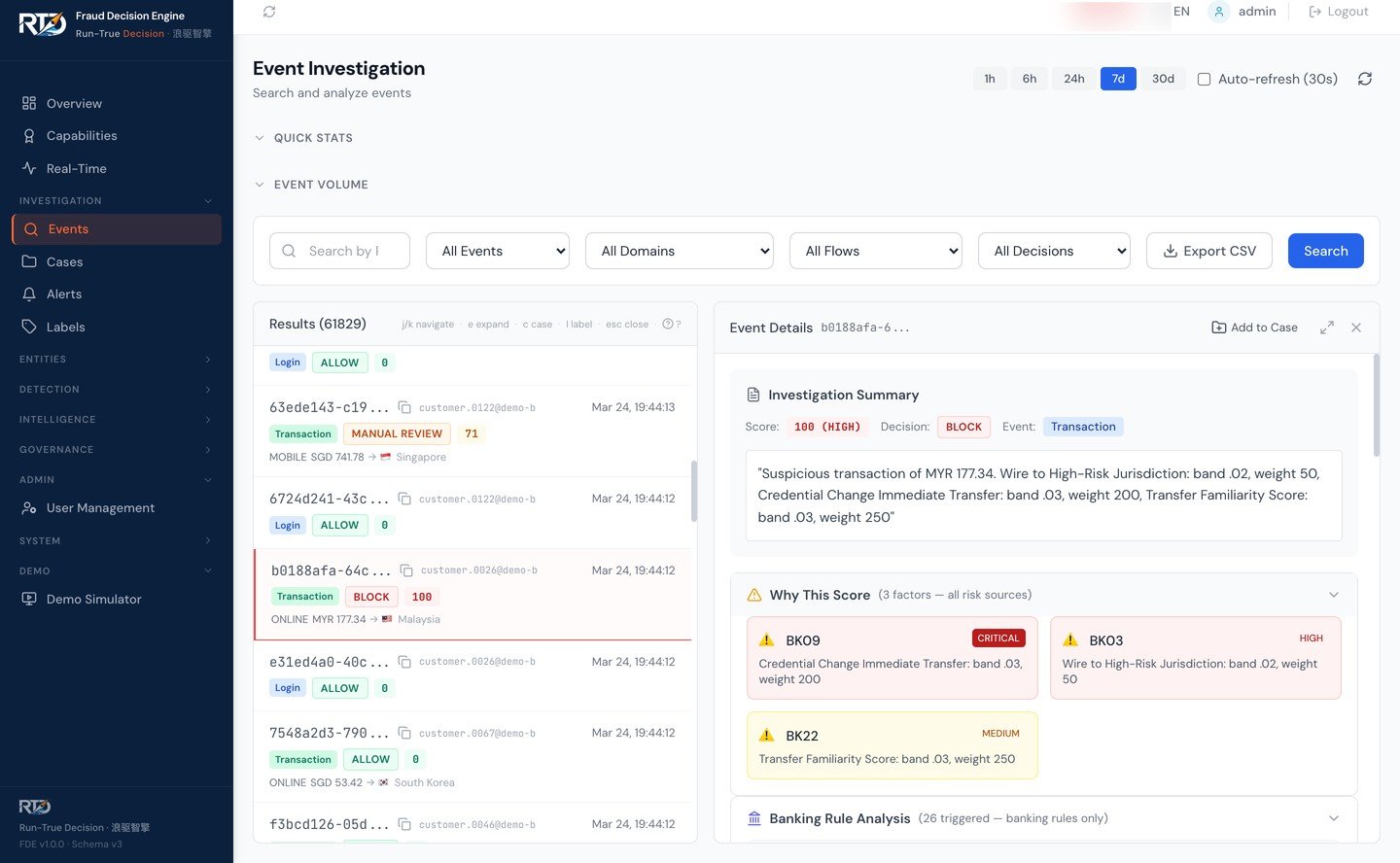Viewport: 1400px width, 863px height.
Task: Enable the Auto-refresh (30s) checkbox
Action: [x=1204, y=80]
